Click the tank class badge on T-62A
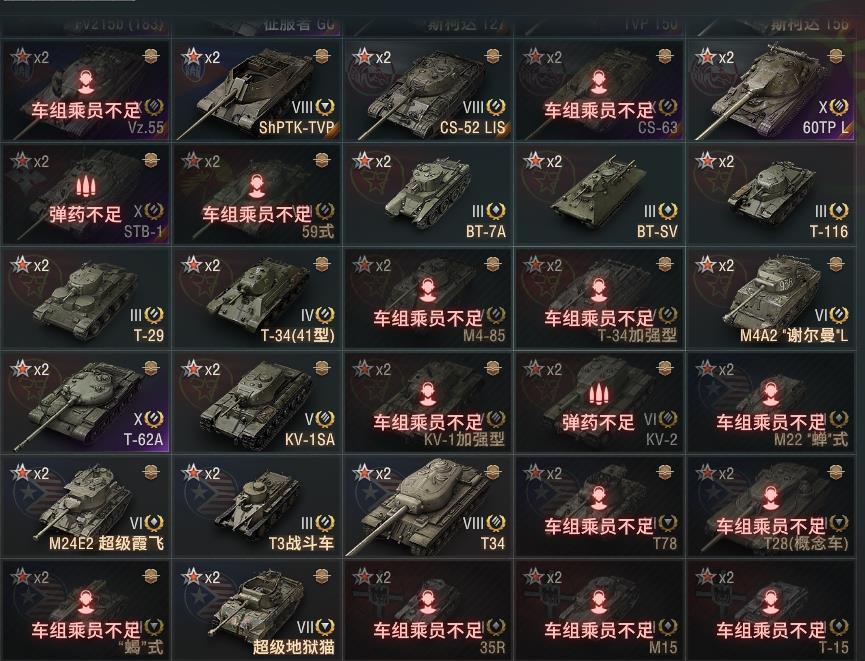865x661 pixels. coord(153,419)
